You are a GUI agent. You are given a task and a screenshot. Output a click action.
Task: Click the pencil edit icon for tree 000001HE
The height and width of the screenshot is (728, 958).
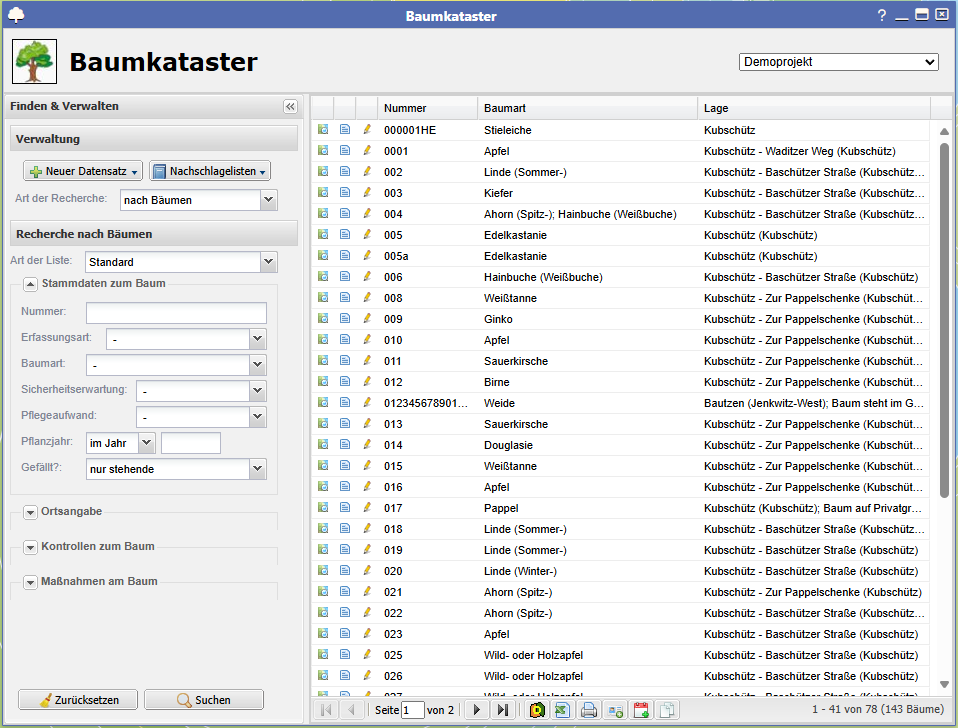click(x=367, y=130)
